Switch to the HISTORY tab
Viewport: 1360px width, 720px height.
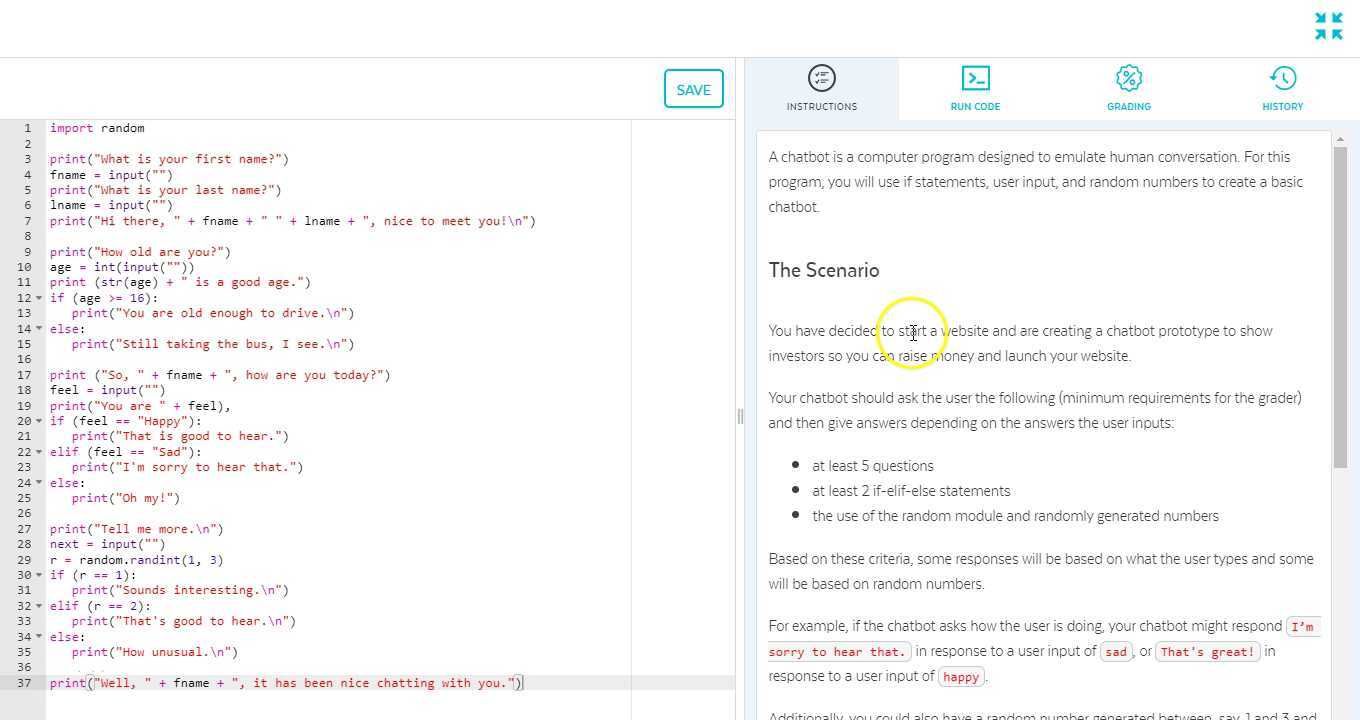[x=1282, y=106]
